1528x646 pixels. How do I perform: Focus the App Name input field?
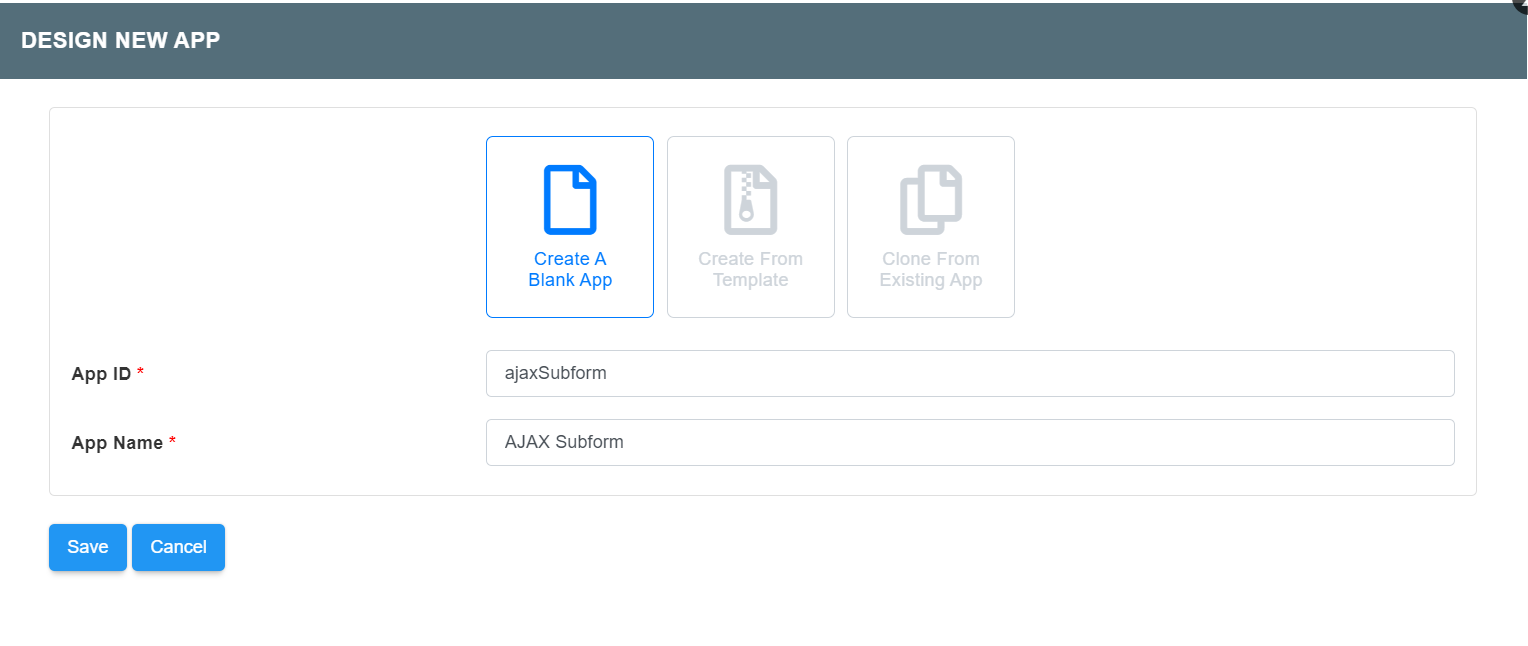coord(970,442)
